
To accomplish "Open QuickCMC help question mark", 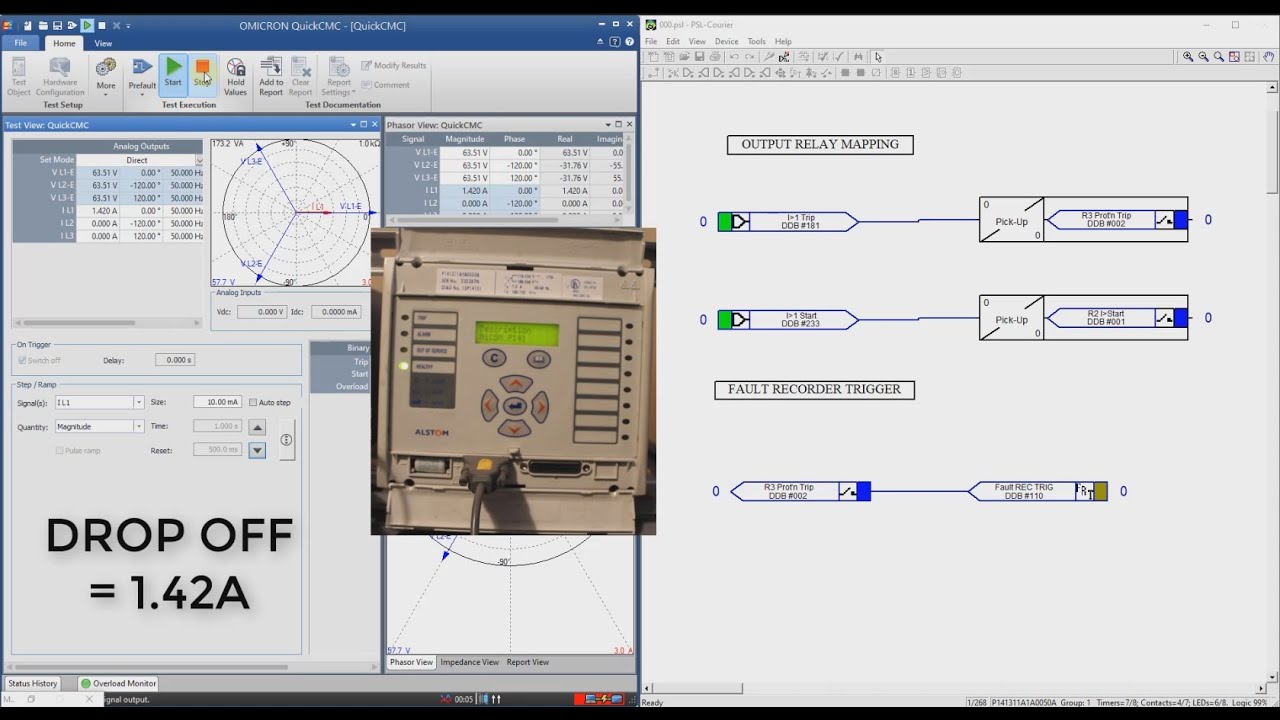I will coord(628,43).
